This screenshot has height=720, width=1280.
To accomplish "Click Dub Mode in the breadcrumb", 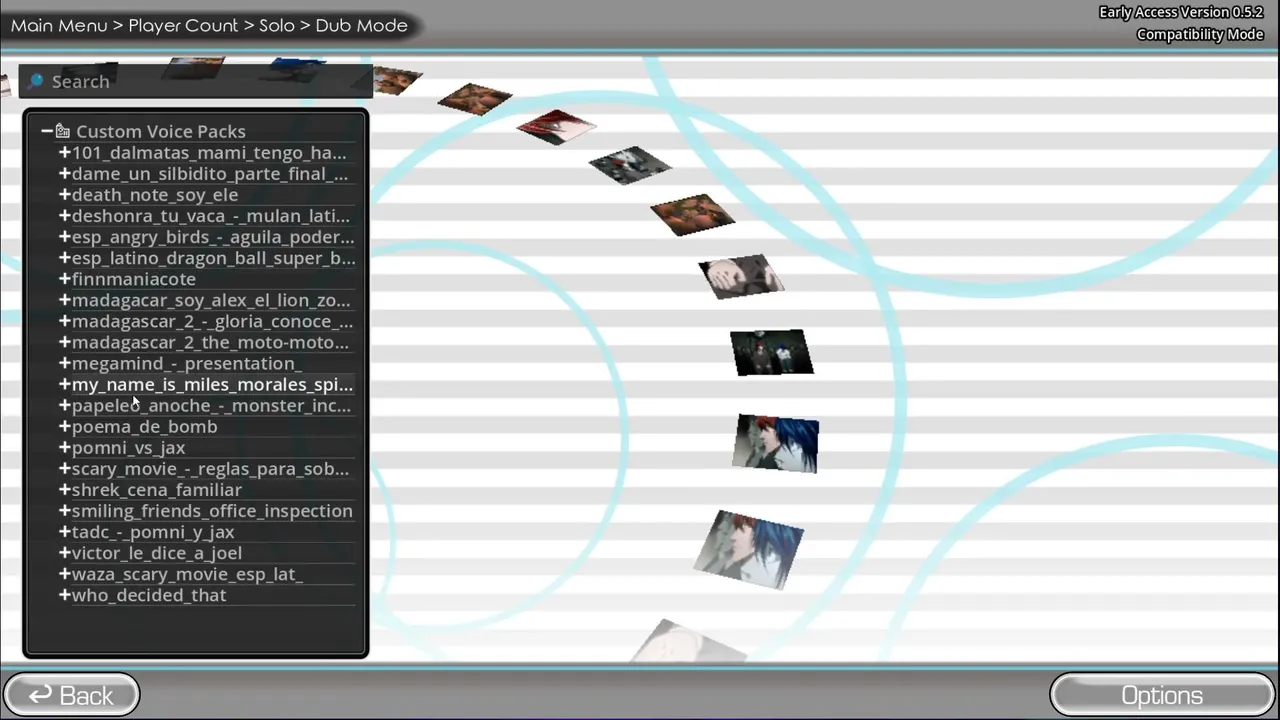I will (362, 25).
